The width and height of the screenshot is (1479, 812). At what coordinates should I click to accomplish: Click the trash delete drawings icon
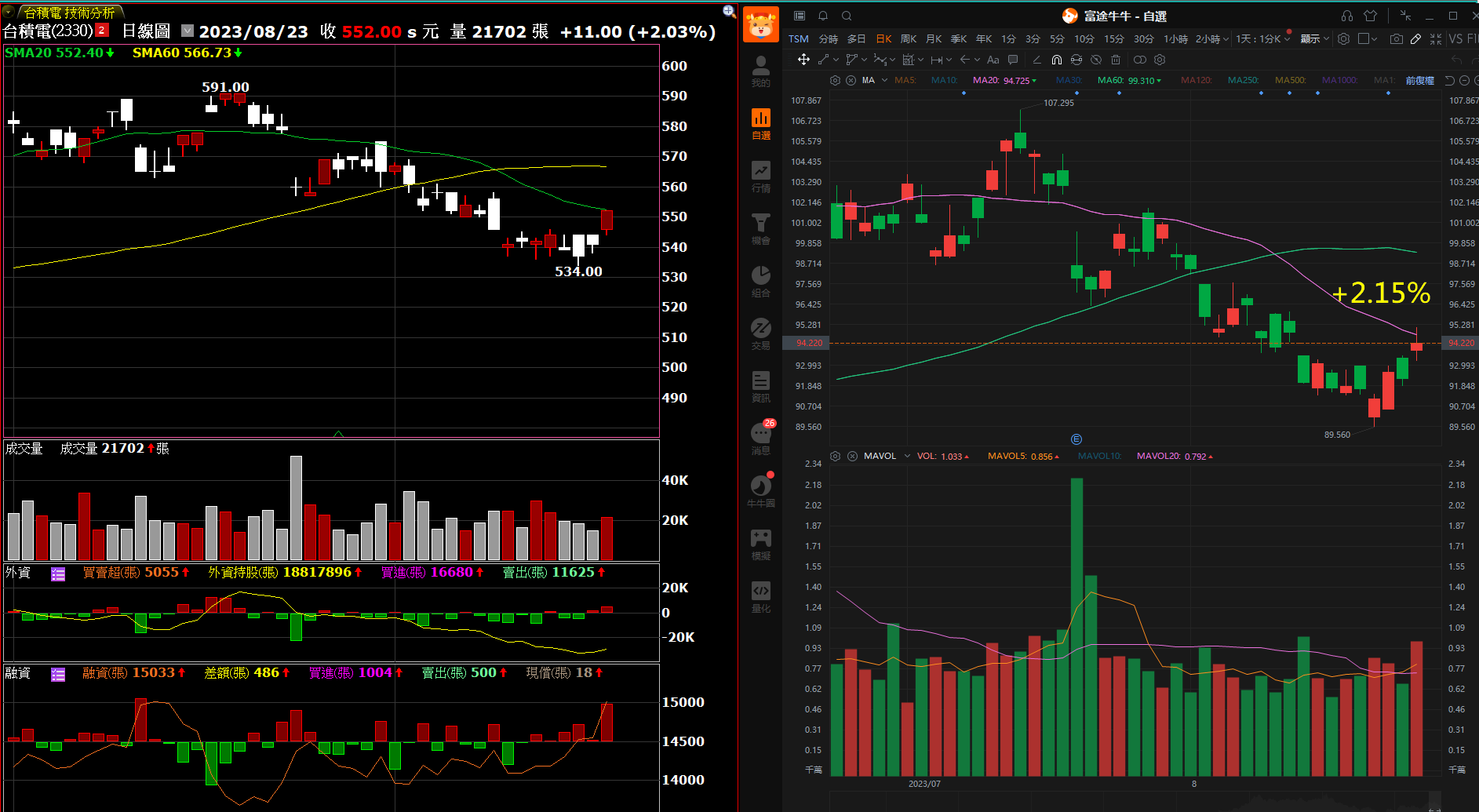click(1116, 60)
